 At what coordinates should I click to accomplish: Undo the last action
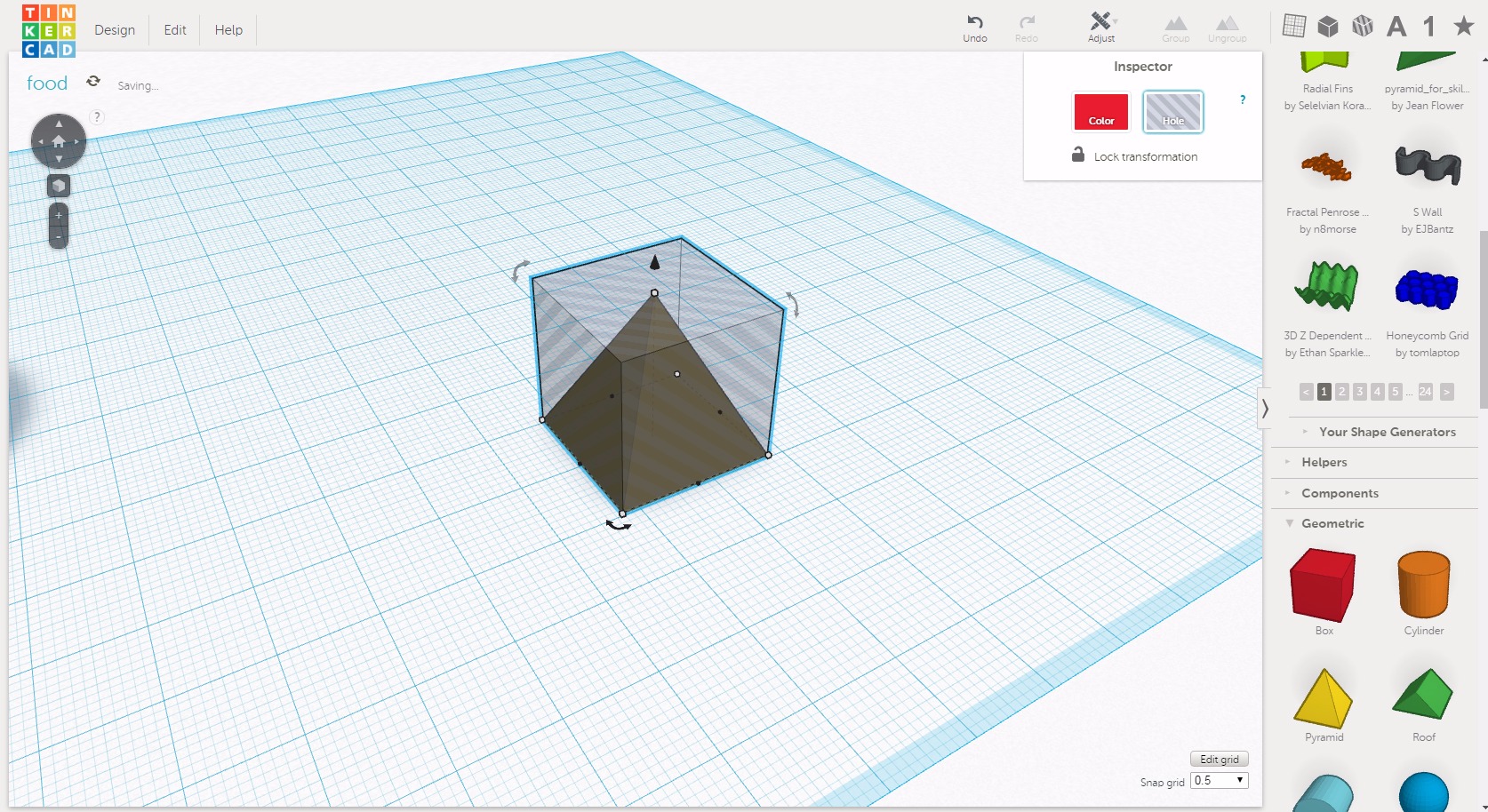(x=975, y=28)
